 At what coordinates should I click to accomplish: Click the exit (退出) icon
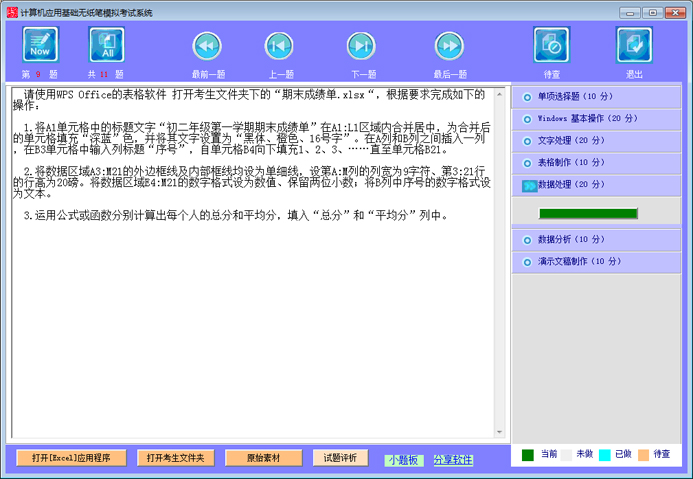634,45
